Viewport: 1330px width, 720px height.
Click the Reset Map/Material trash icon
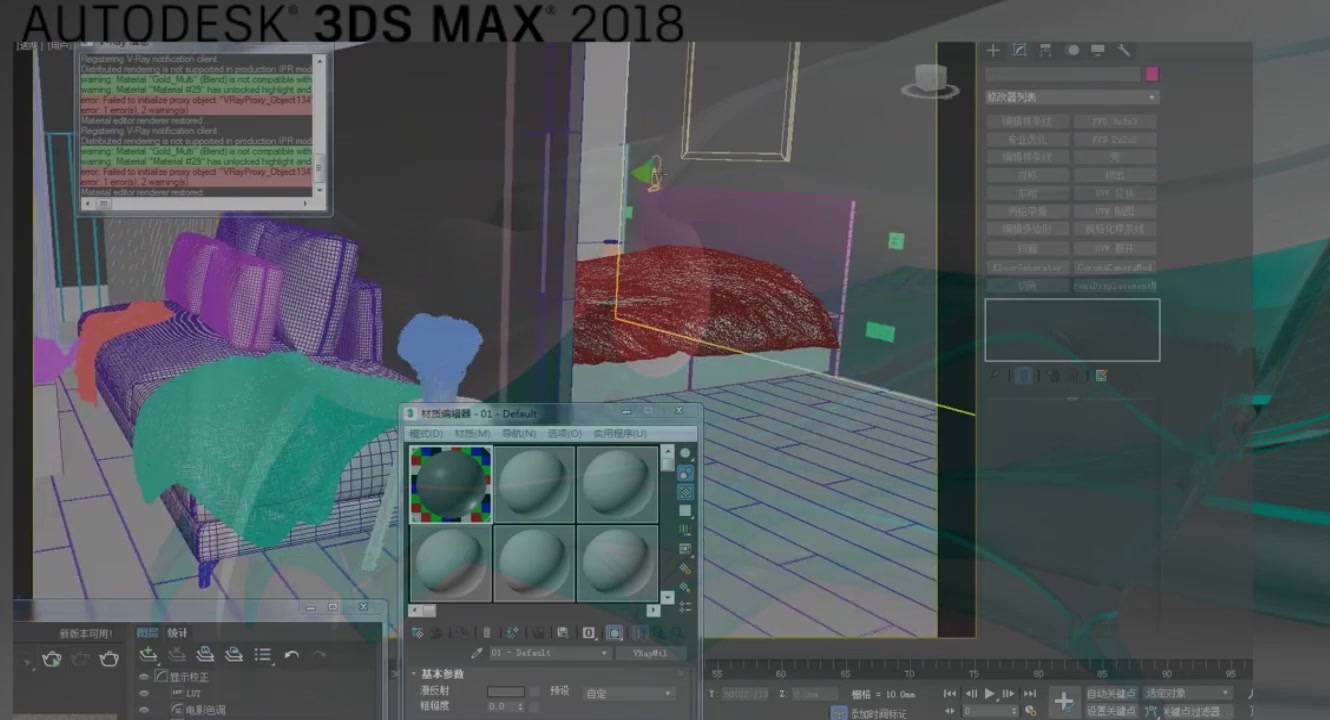coord(487,632)
